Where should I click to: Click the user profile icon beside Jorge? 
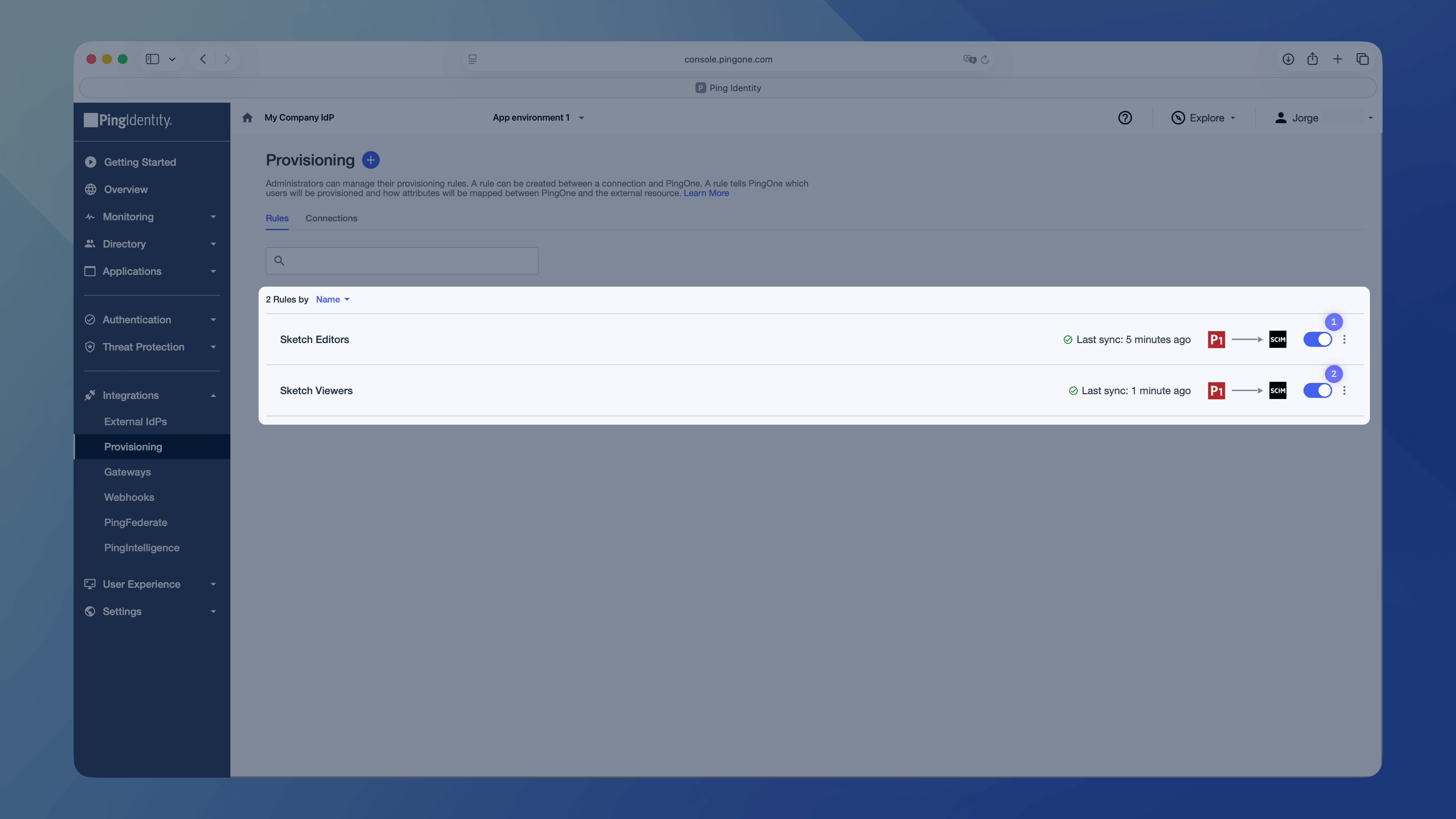pyautogui.click(x=1281, y=118)
